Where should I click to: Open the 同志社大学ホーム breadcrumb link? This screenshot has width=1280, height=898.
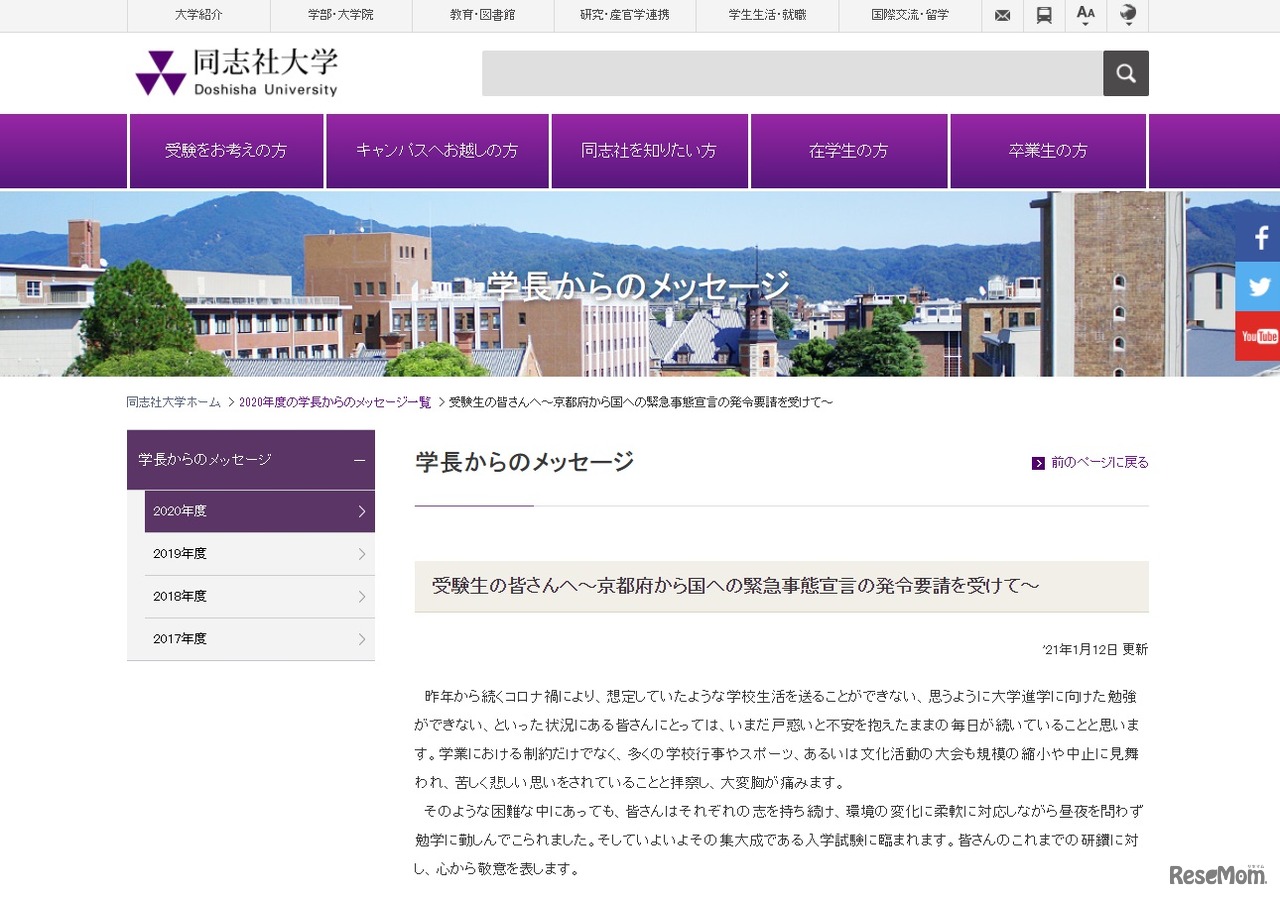click(172, 401)
